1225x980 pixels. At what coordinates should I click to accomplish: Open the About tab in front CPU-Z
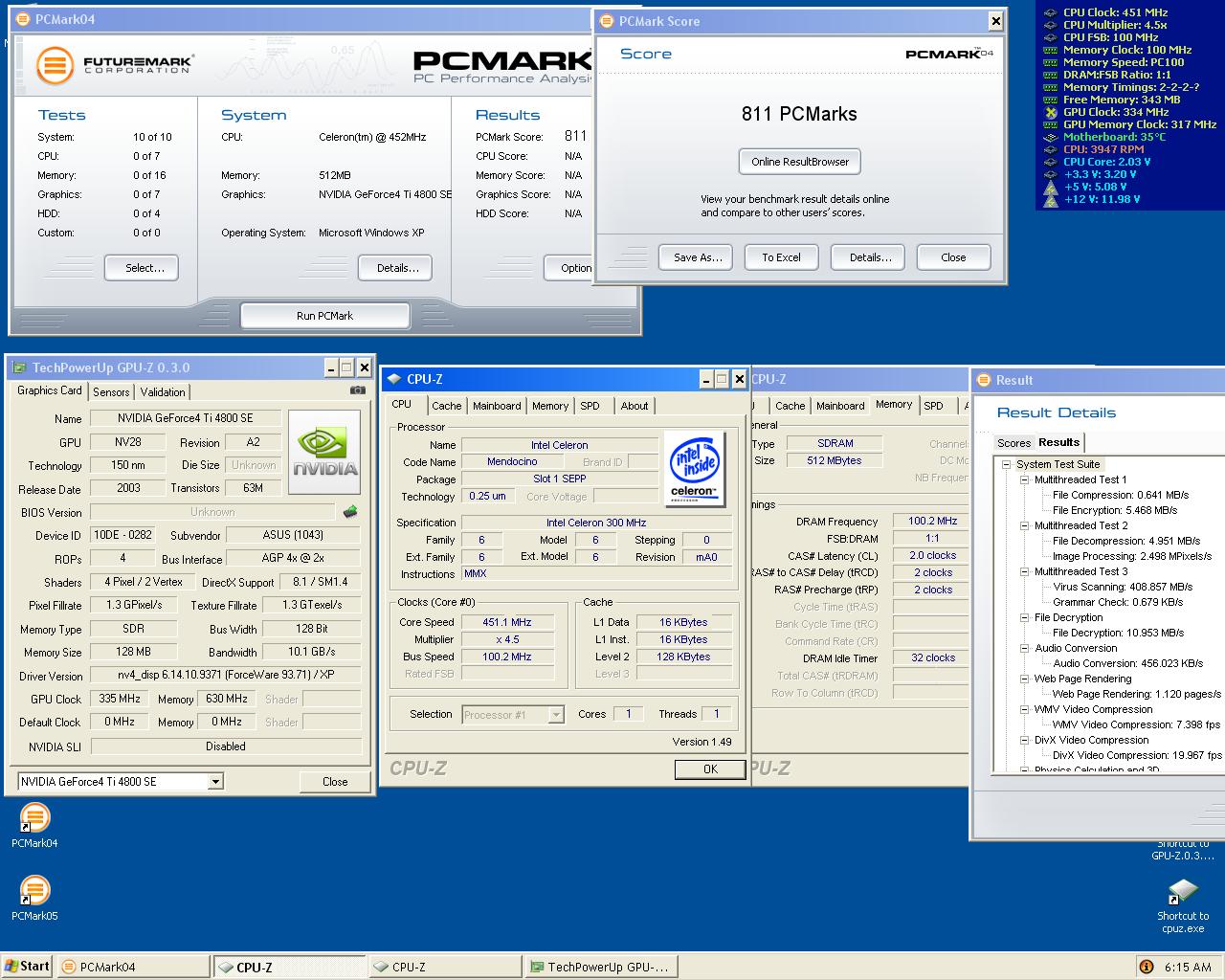[x=635, y=406]
